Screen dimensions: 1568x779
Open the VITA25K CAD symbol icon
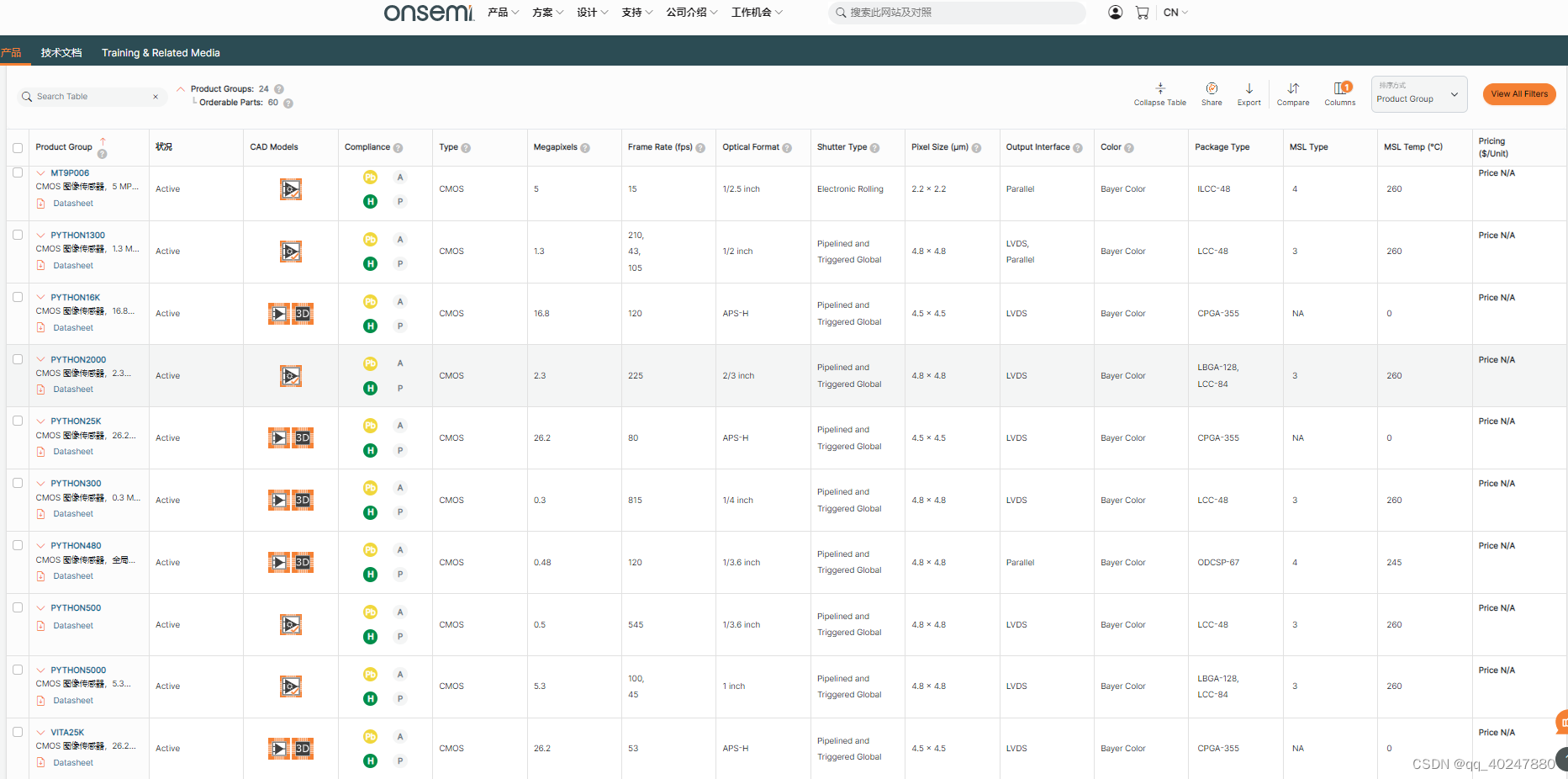[279, 749]
